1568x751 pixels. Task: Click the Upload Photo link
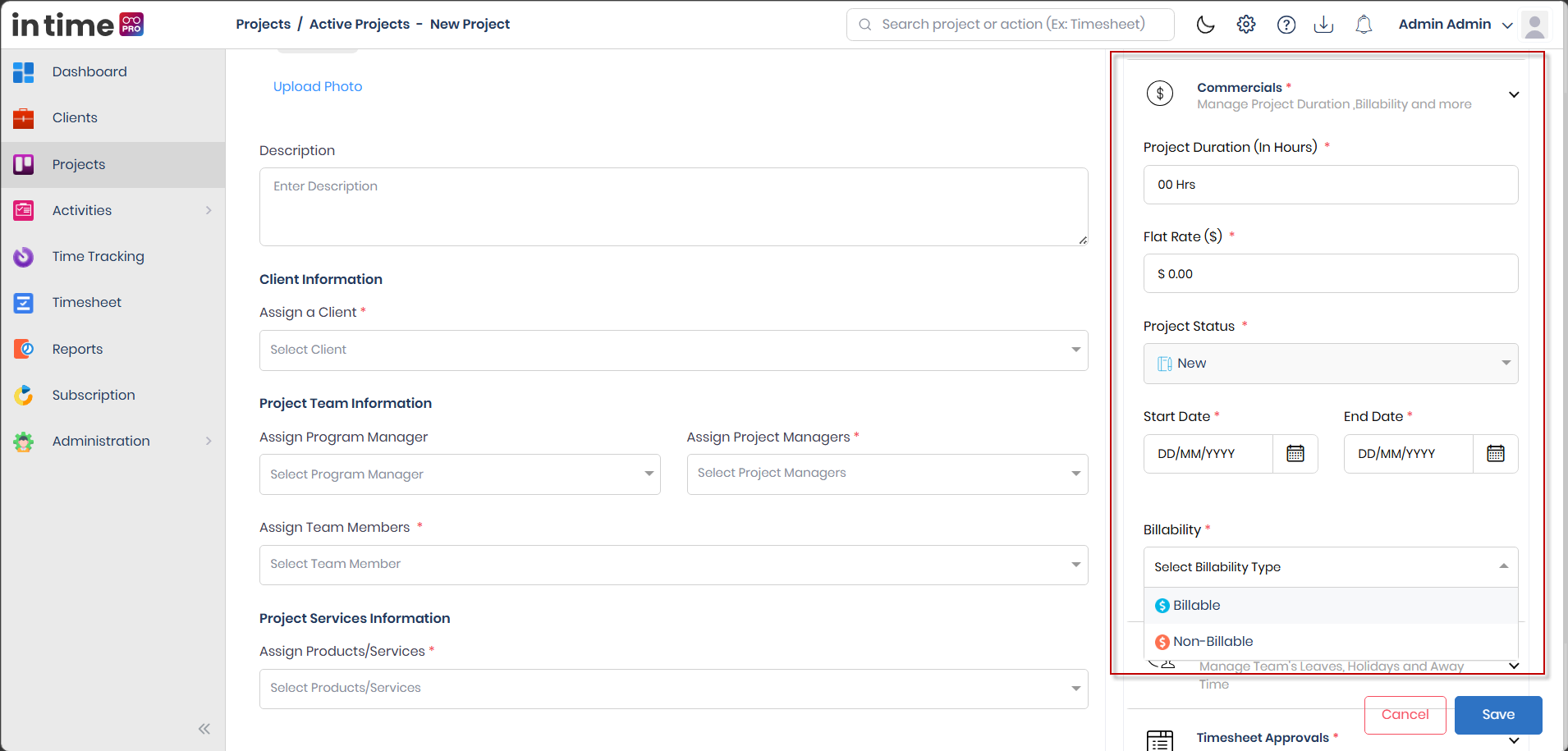tap(318, 87)
